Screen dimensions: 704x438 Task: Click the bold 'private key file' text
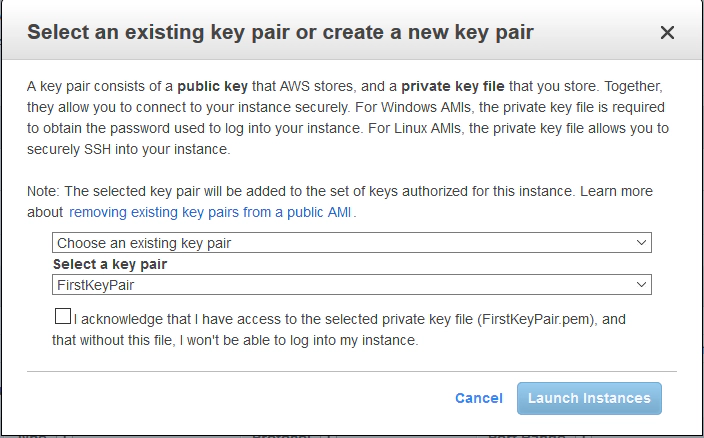pyautogui.click(x=456, y=88)
